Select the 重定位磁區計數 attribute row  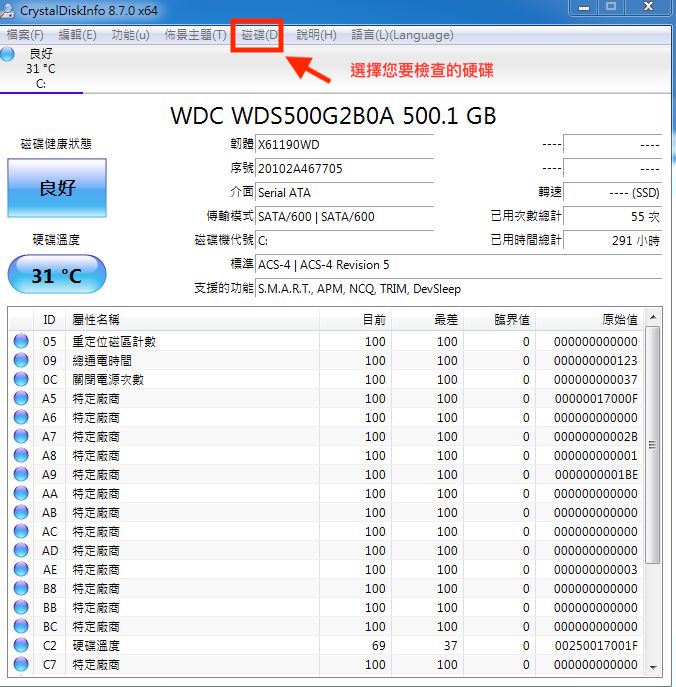point(326,341)
